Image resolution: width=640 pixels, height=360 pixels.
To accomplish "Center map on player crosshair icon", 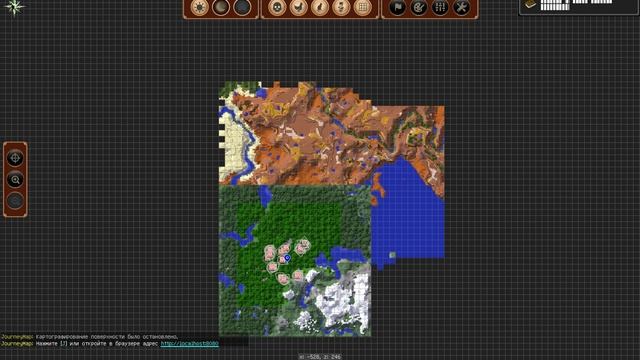I will [16, 158].
